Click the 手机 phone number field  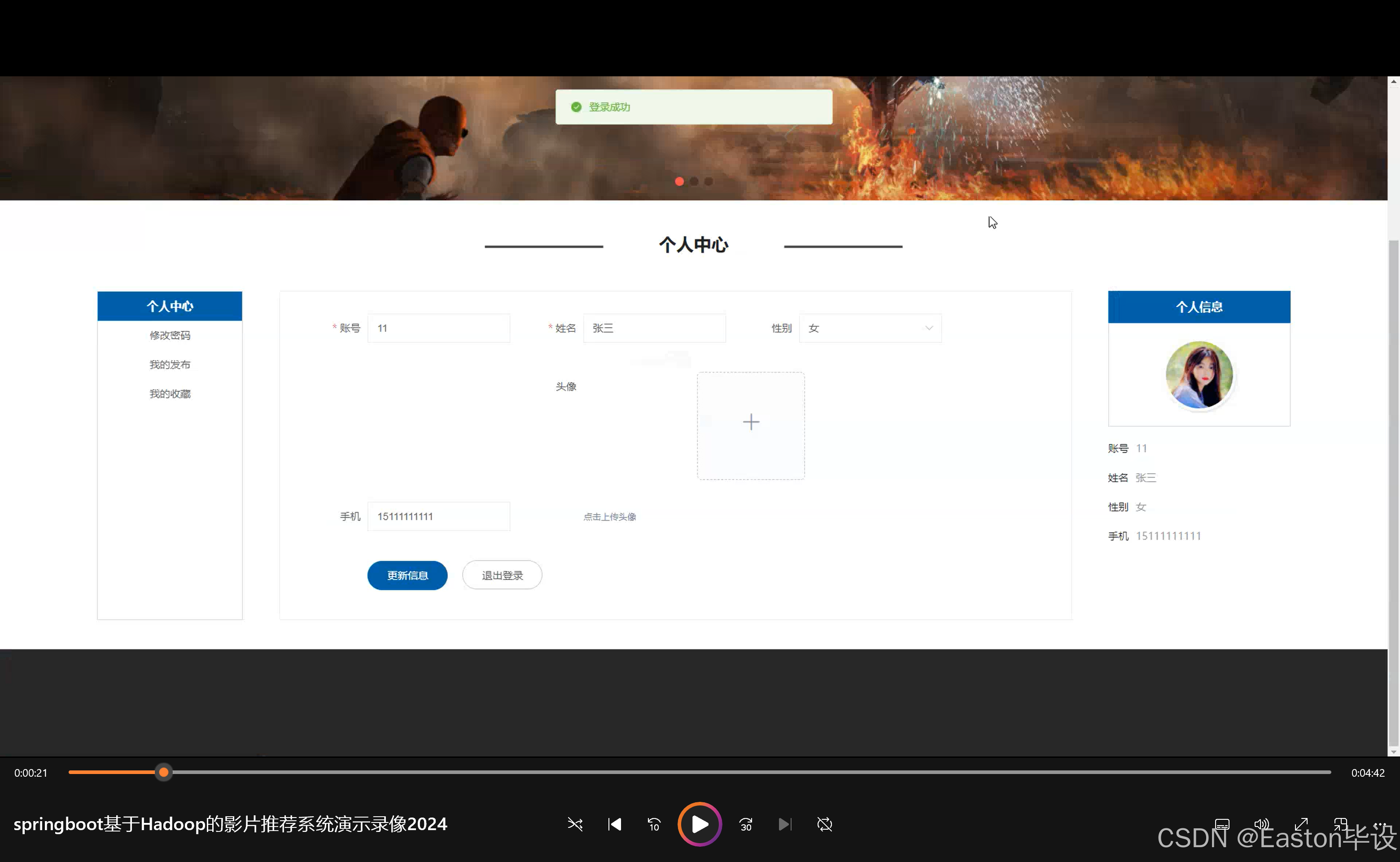point(439,516)
